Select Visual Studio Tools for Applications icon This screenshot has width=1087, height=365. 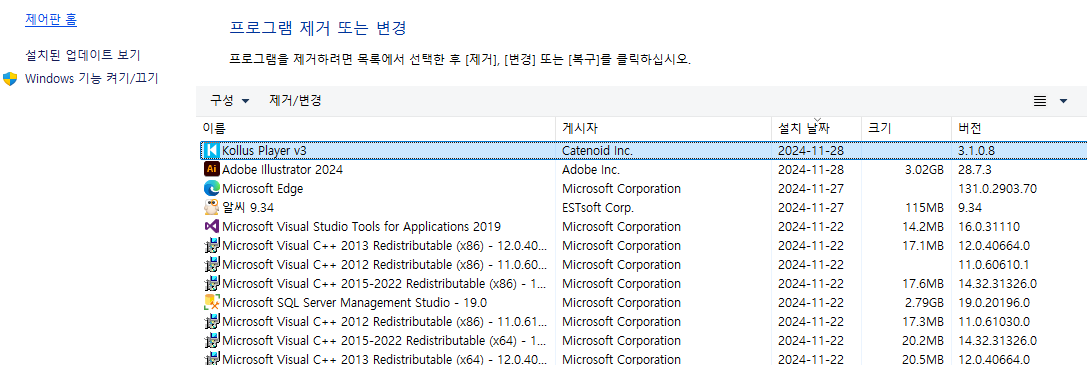point(212,226)
